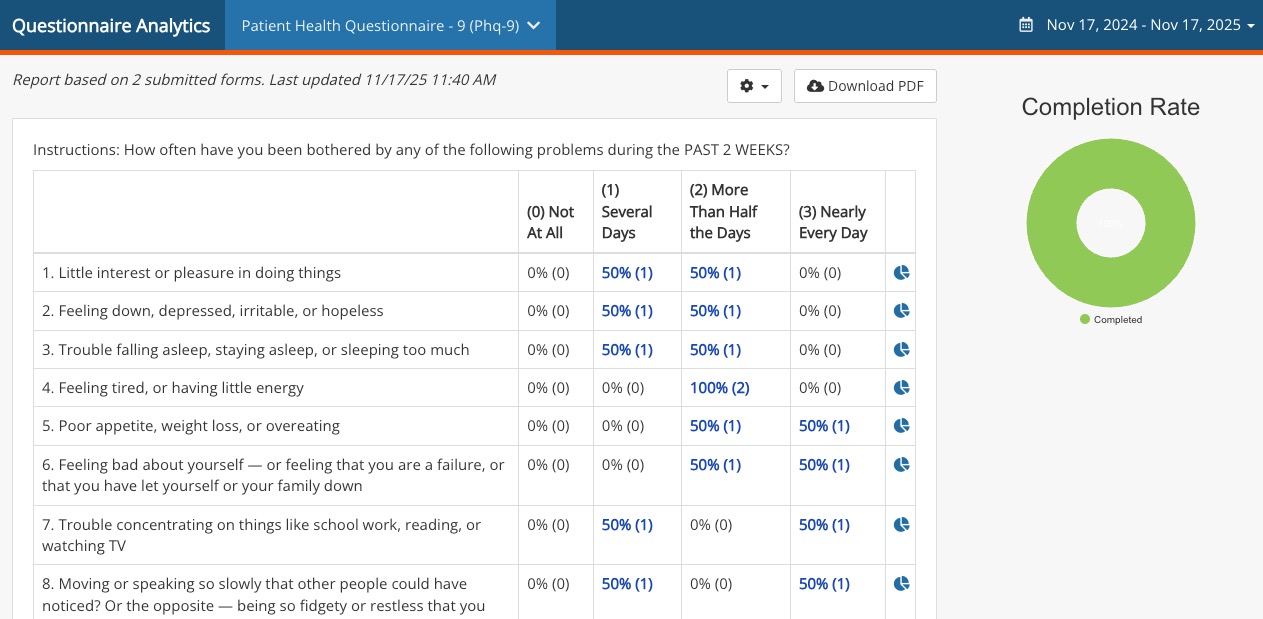Open 100% (2) responses for Feeling tired

tap(720, 388)
